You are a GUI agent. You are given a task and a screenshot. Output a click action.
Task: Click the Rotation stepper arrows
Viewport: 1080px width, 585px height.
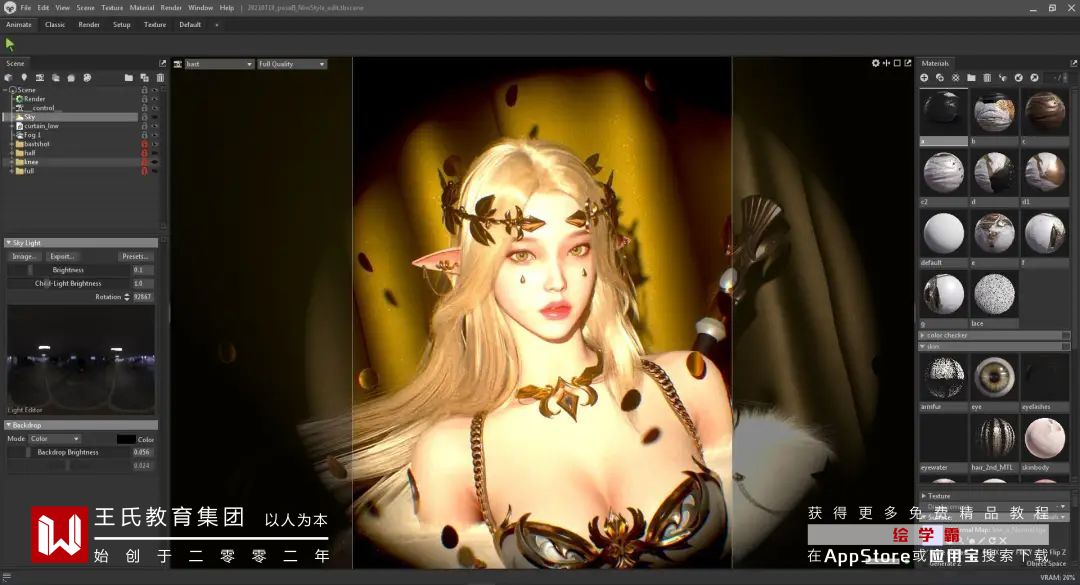click(x=127, y=297)
